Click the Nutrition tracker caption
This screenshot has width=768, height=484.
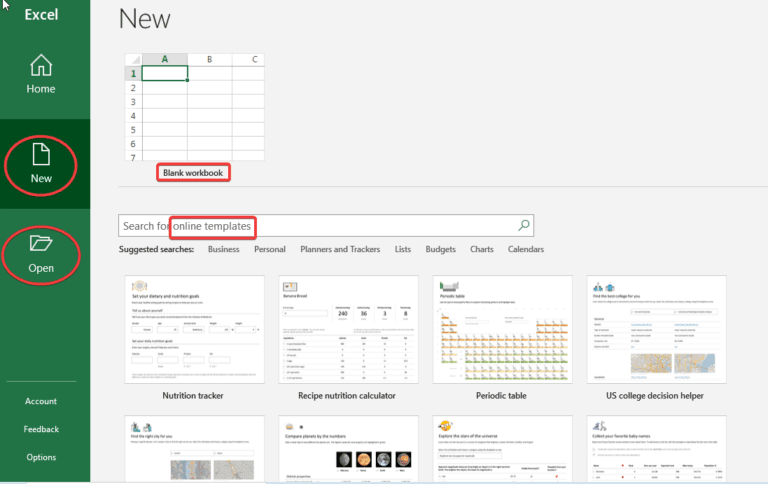(x=192, y=396)
